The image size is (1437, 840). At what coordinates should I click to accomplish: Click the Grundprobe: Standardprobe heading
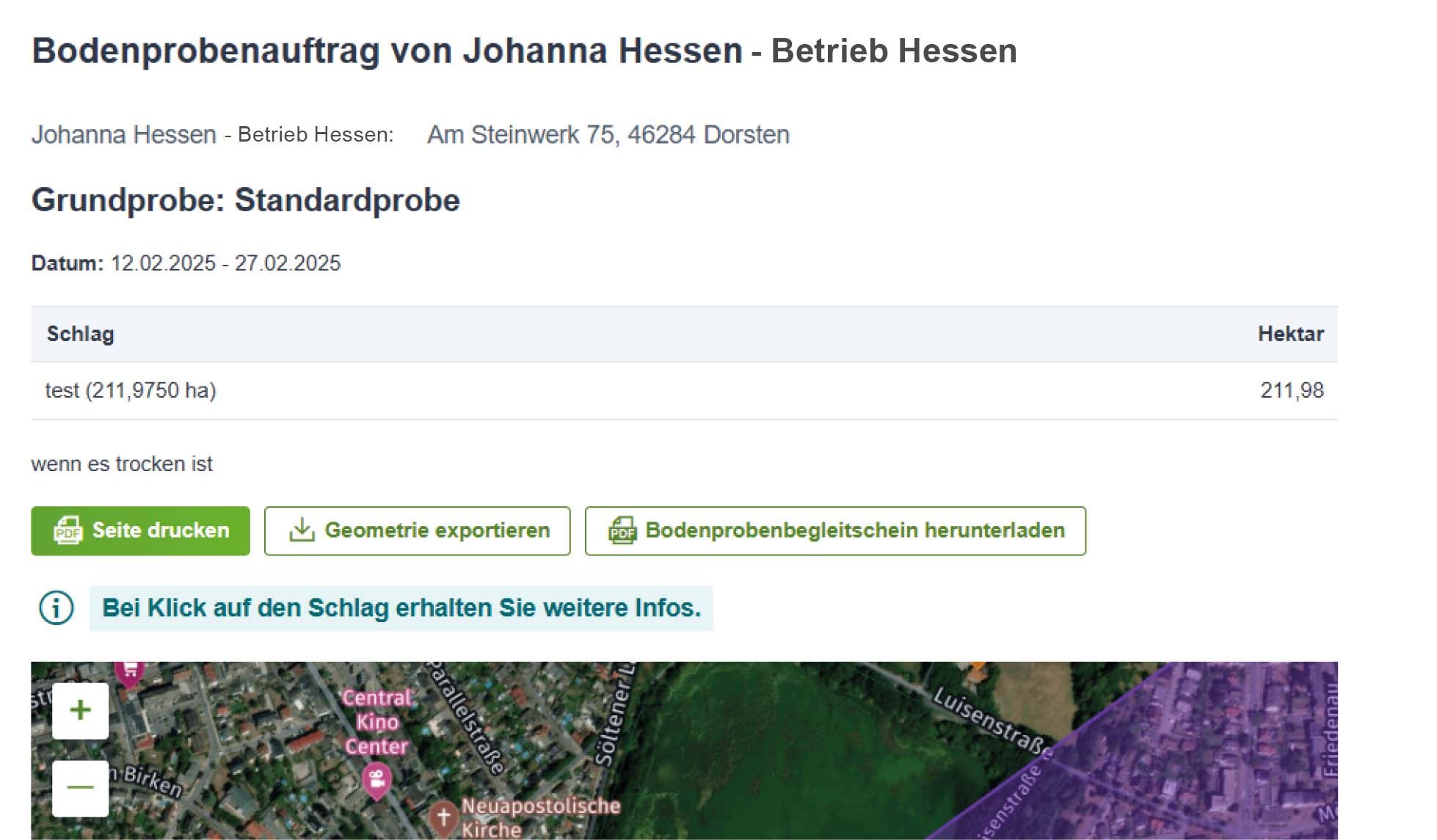(246, 200)
